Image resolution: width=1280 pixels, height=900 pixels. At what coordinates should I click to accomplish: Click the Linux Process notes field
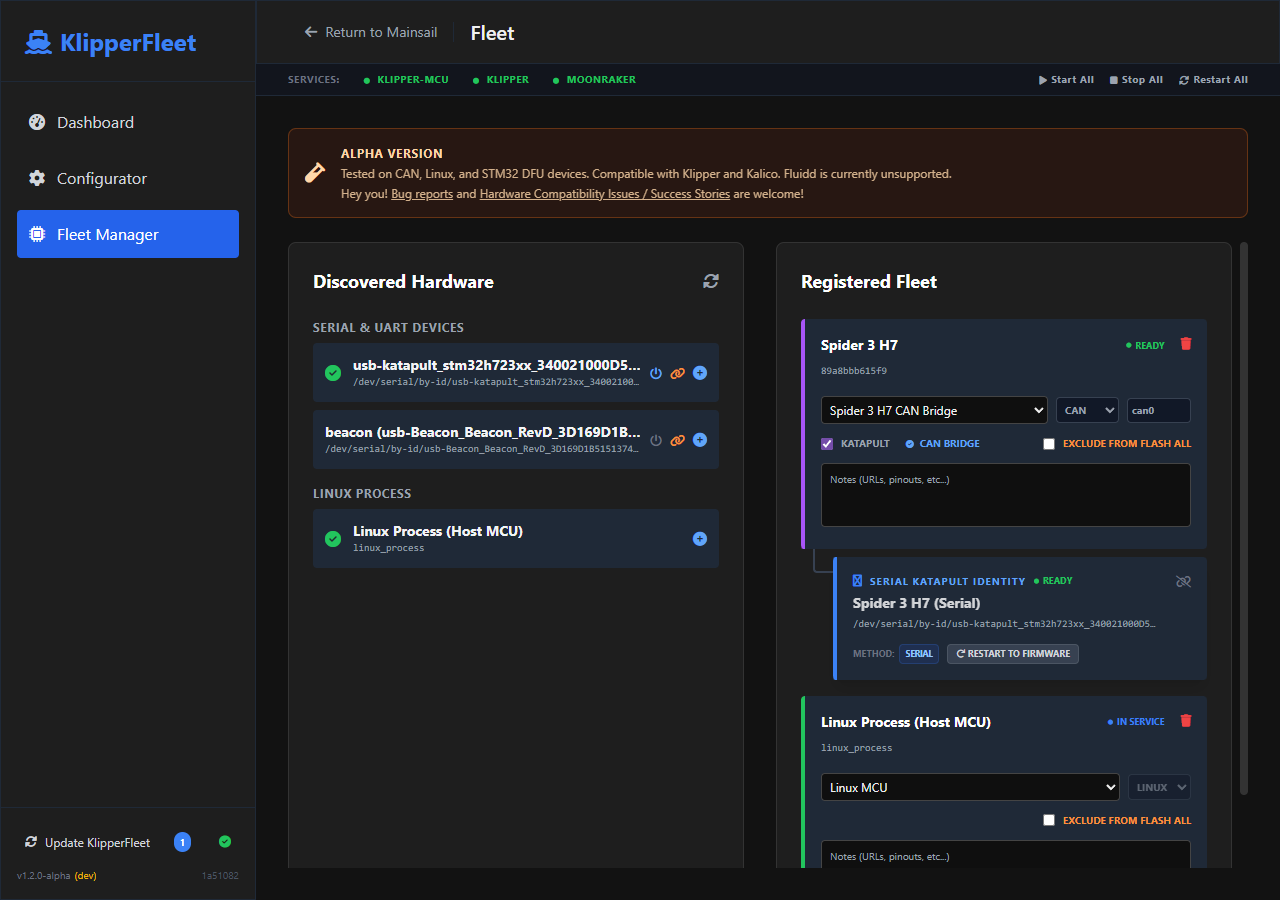(1006, 855)
